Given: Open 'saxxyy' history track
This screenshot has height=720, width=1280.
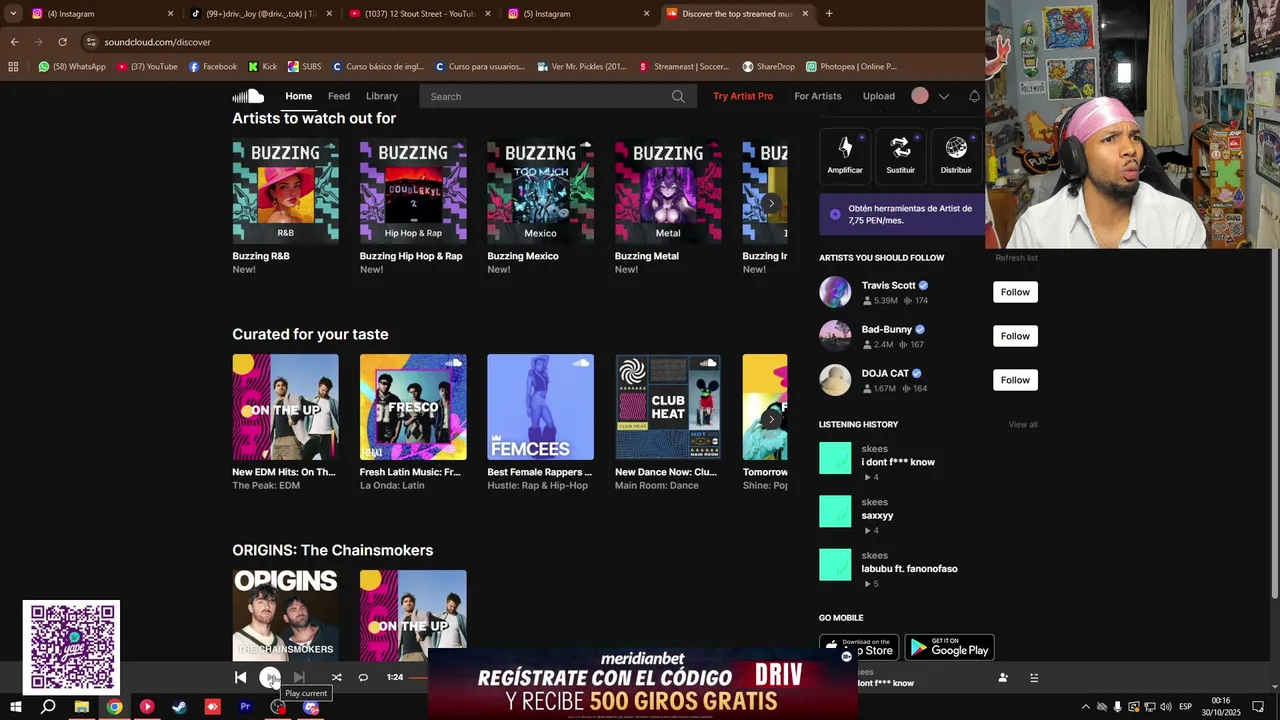Looking at the screenshot, I should (877, 516).
